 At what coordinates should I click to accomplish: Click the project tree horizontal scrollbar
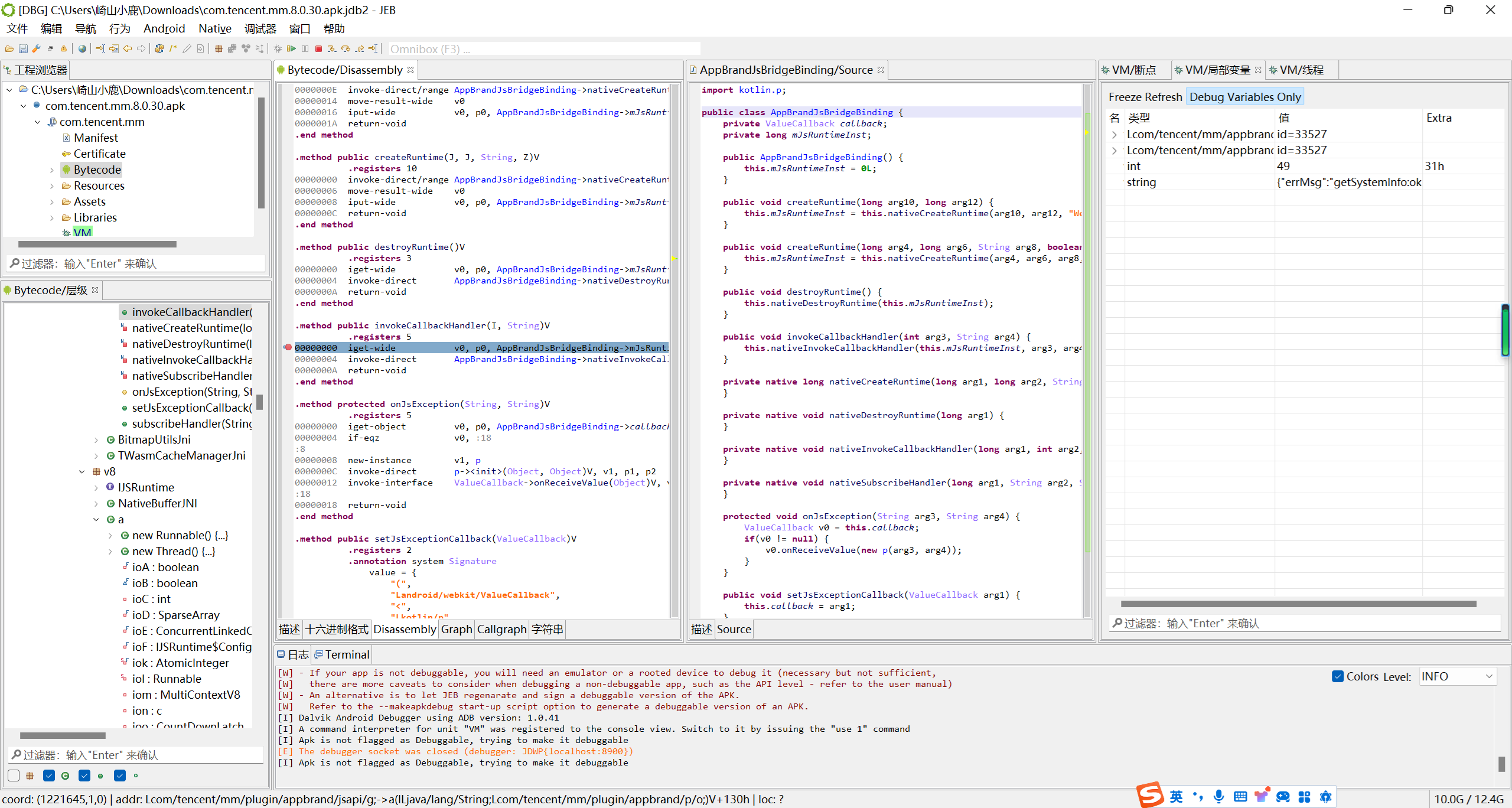[x=97, y=244]
